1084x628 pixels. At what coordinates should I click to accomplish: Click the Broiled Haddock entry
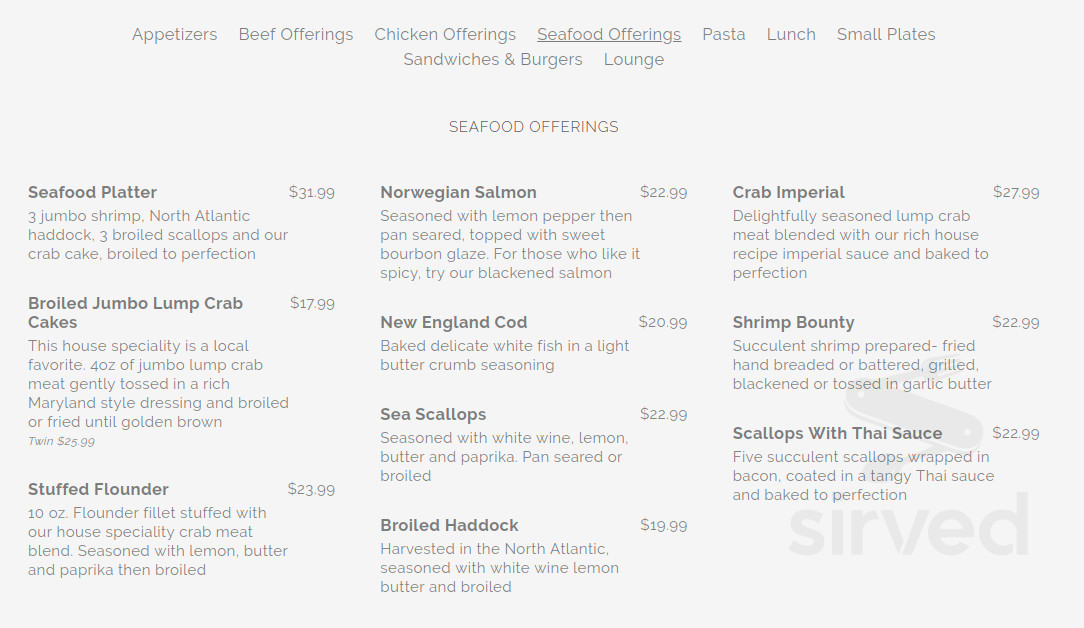pyautogui.click(x=449, y=525)
